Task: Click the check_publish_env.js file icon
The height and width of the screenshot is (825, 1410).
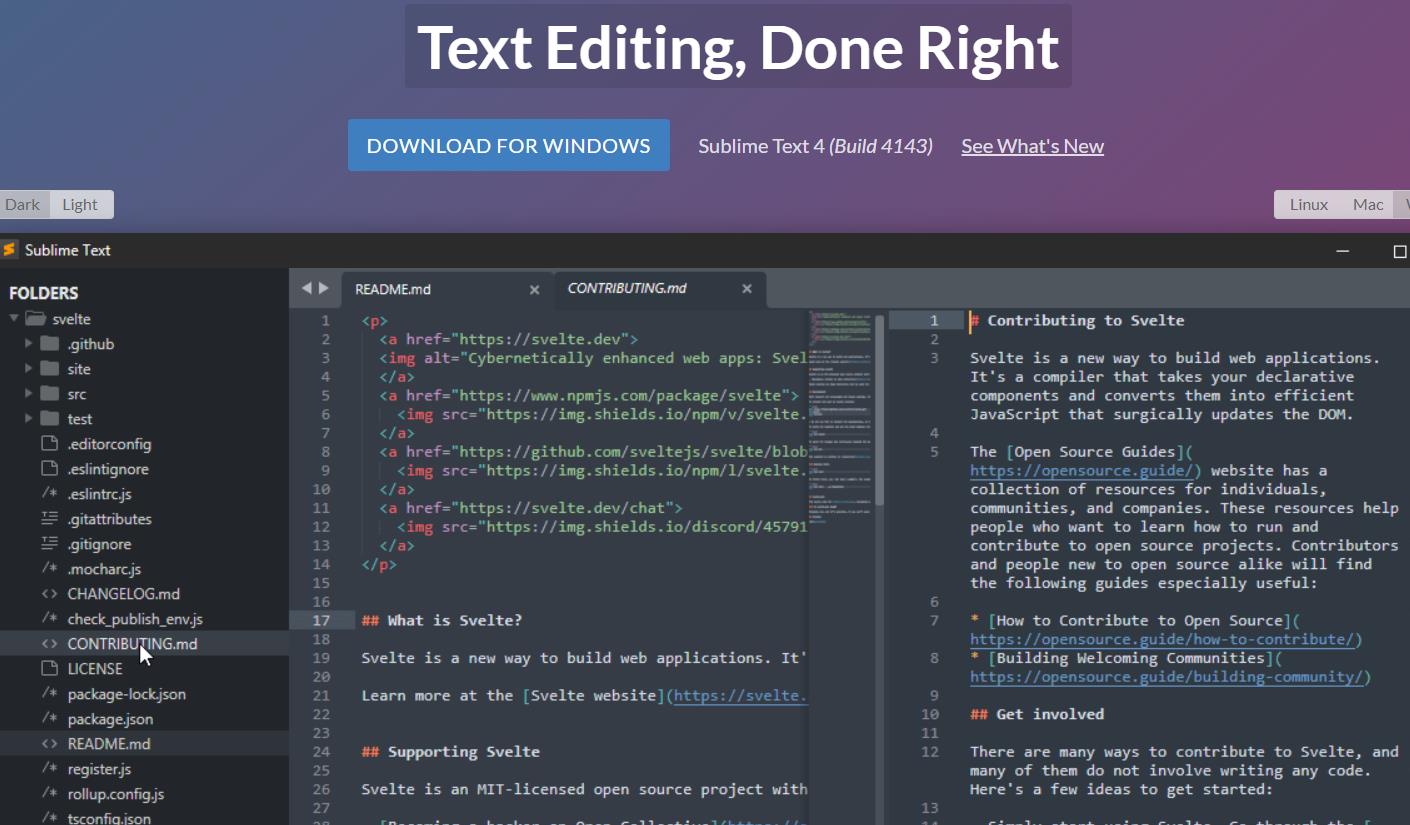Action: tap(50, 619)
